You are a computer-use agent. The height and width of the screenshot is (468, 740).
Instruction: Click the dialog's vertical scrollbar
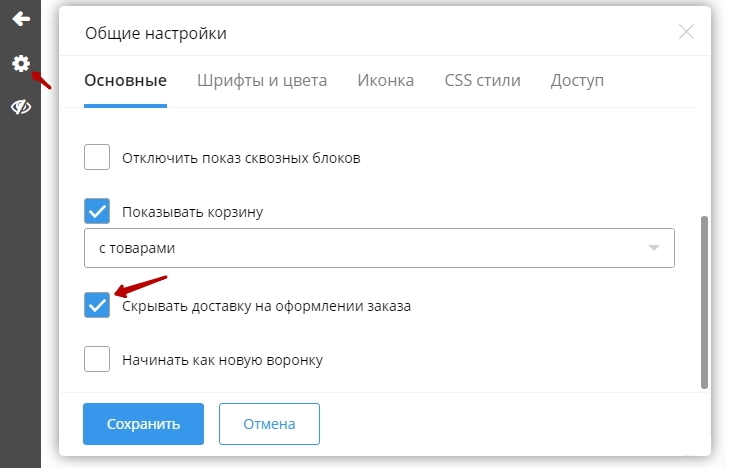tap(704, 300)
